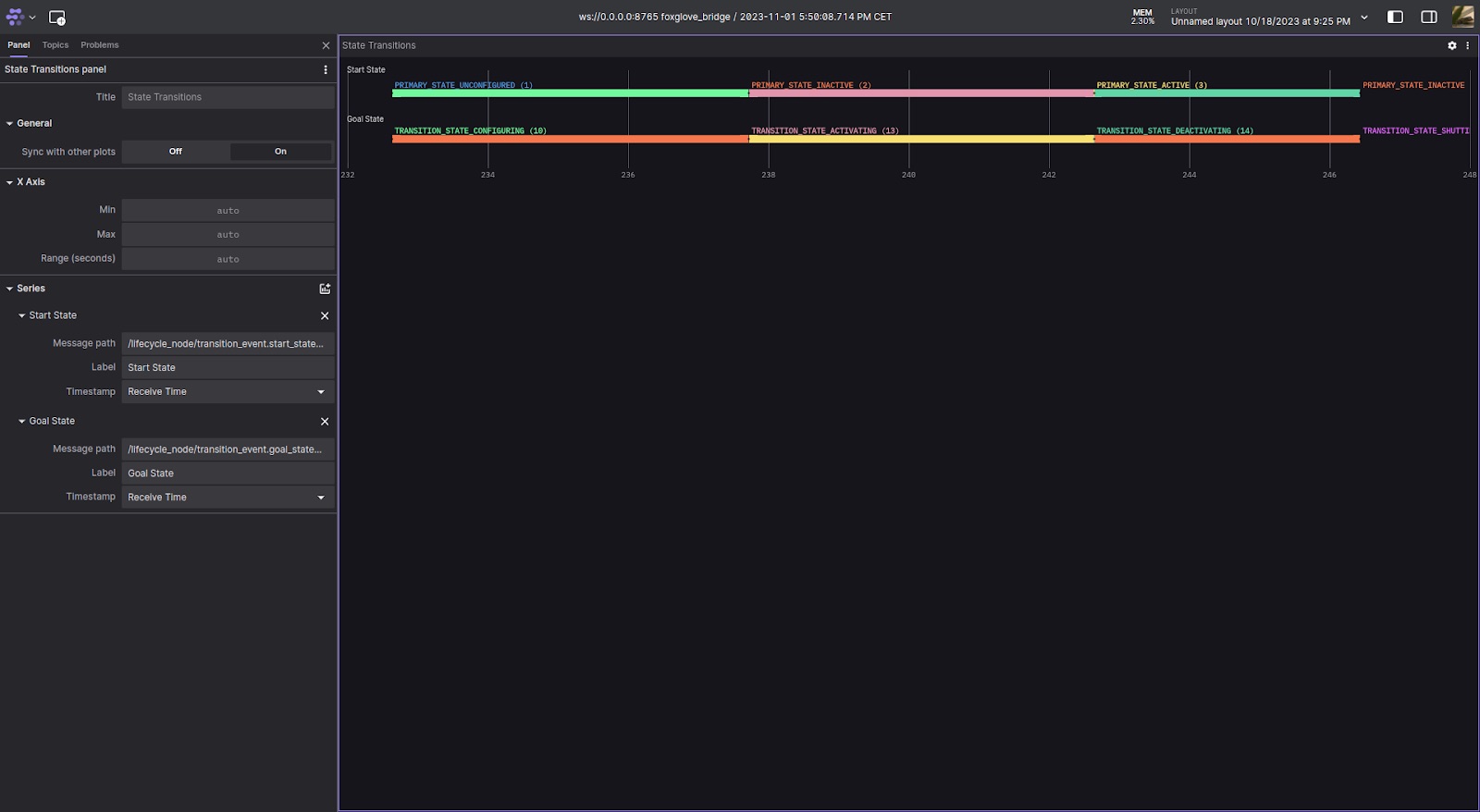
Task: Open the user profile avatar
Action: [x=1462, y=17]
